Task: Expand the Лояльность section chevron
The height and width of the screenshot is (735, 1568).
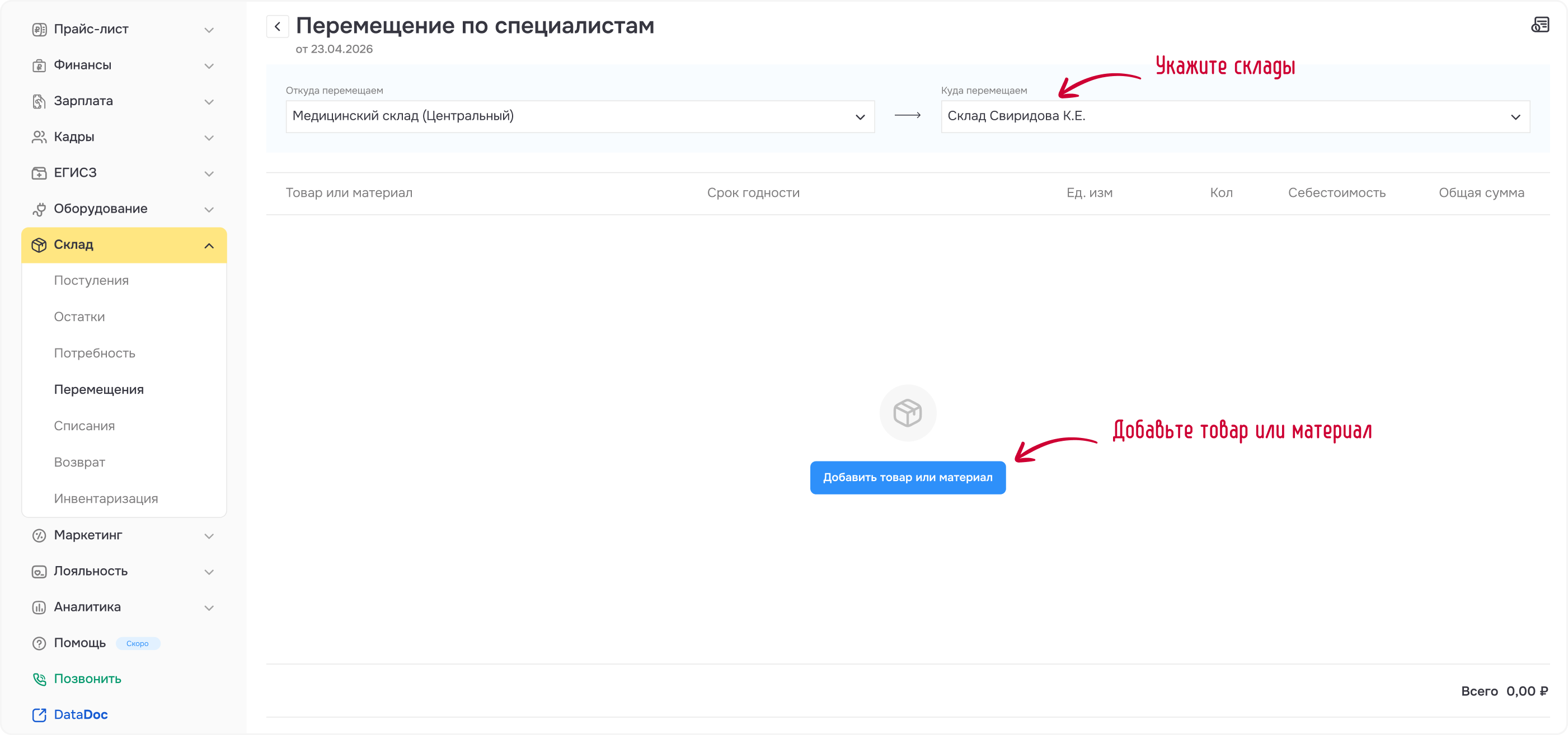Action: (x=209, y=572)
